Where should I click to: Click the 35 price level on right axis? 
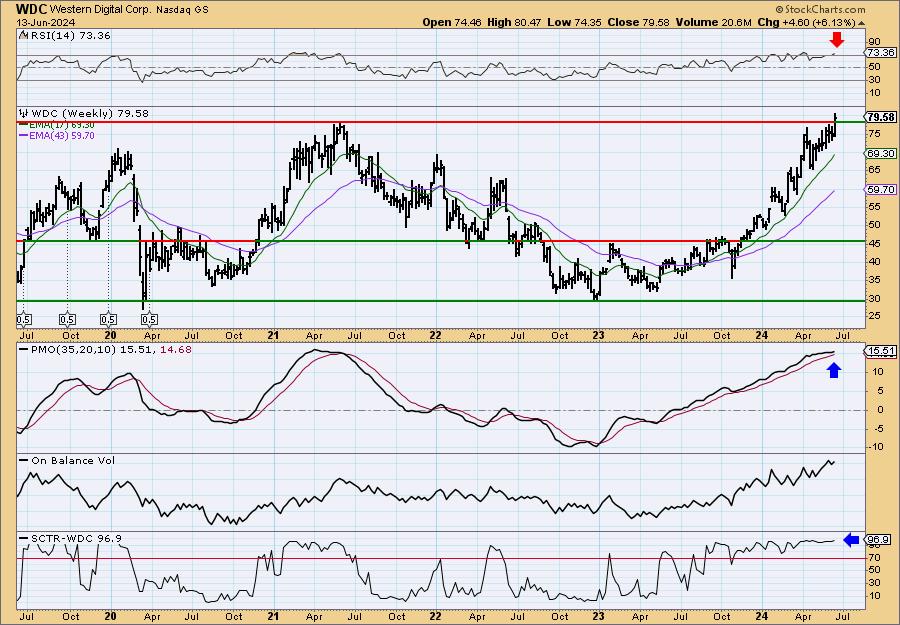coord(874,280)
